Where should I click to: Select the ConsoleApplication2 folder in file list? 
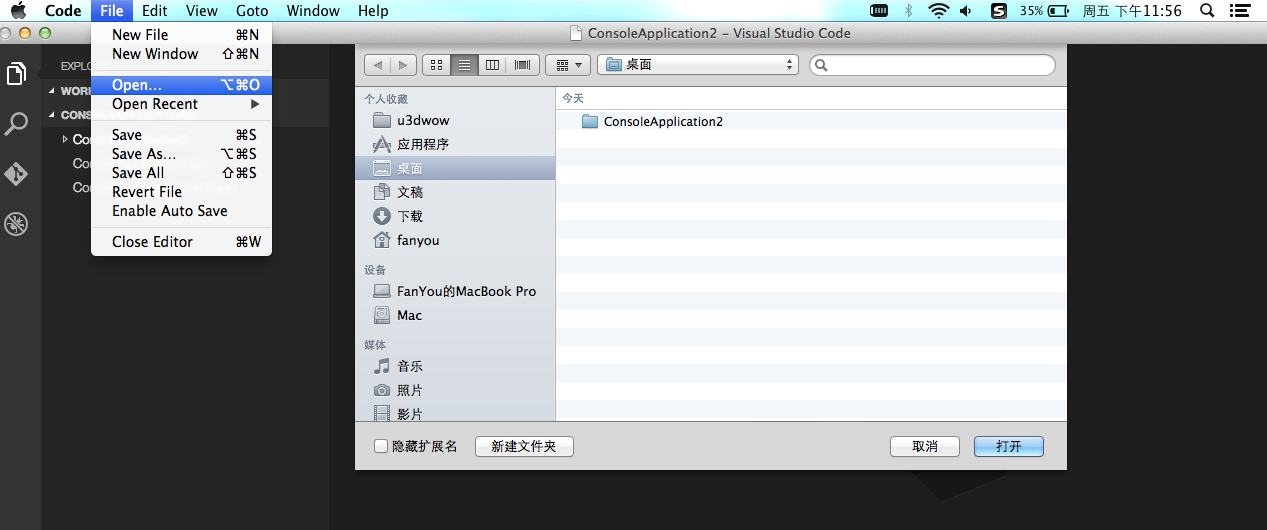(x=811, y=121)
